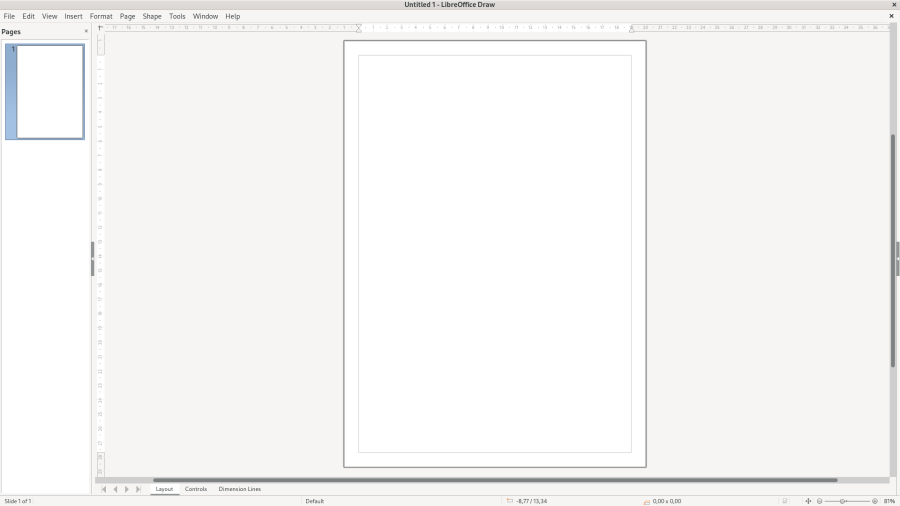Close the Pages panel with its X
Screen dimensions: 900x506
pyautogui.click(x=86, y=31)
